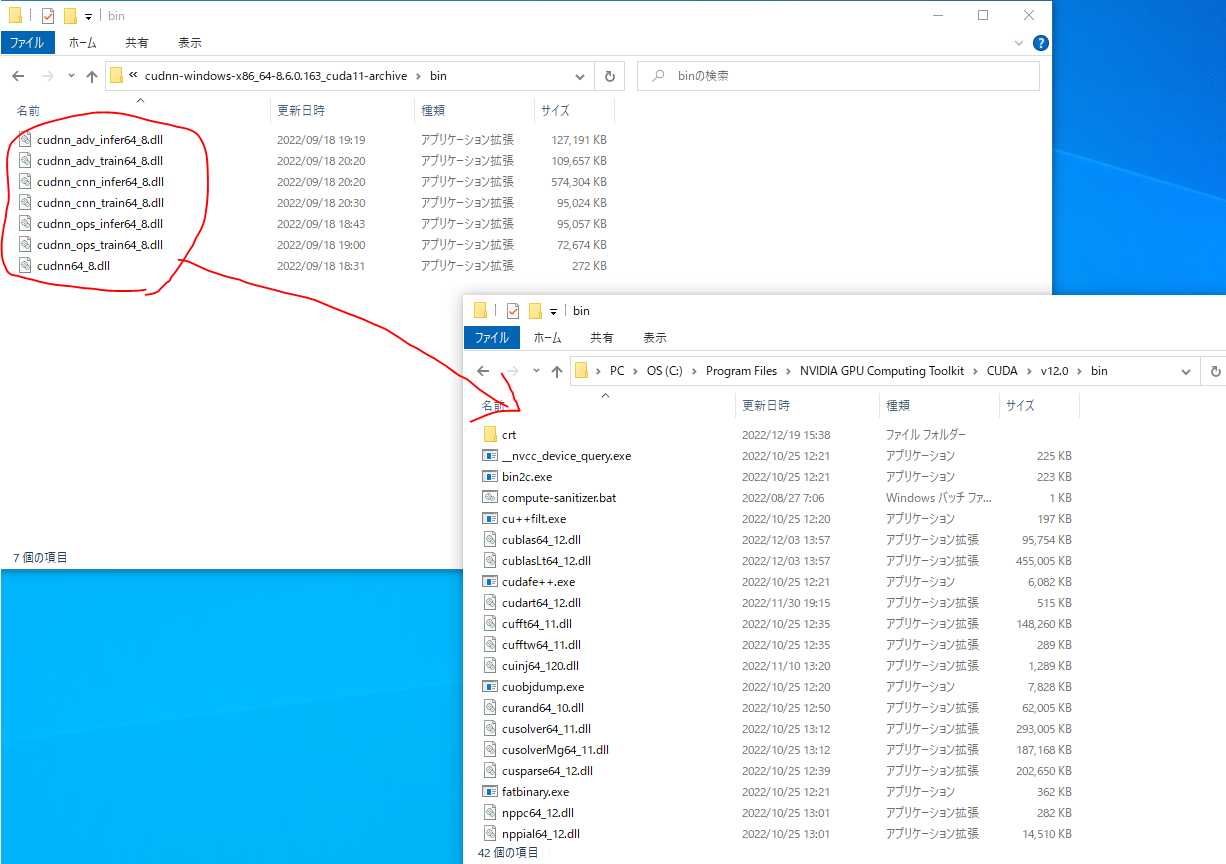
Task: Click the Up arrow in the cuDNN archive window
Action: [92, 76]
